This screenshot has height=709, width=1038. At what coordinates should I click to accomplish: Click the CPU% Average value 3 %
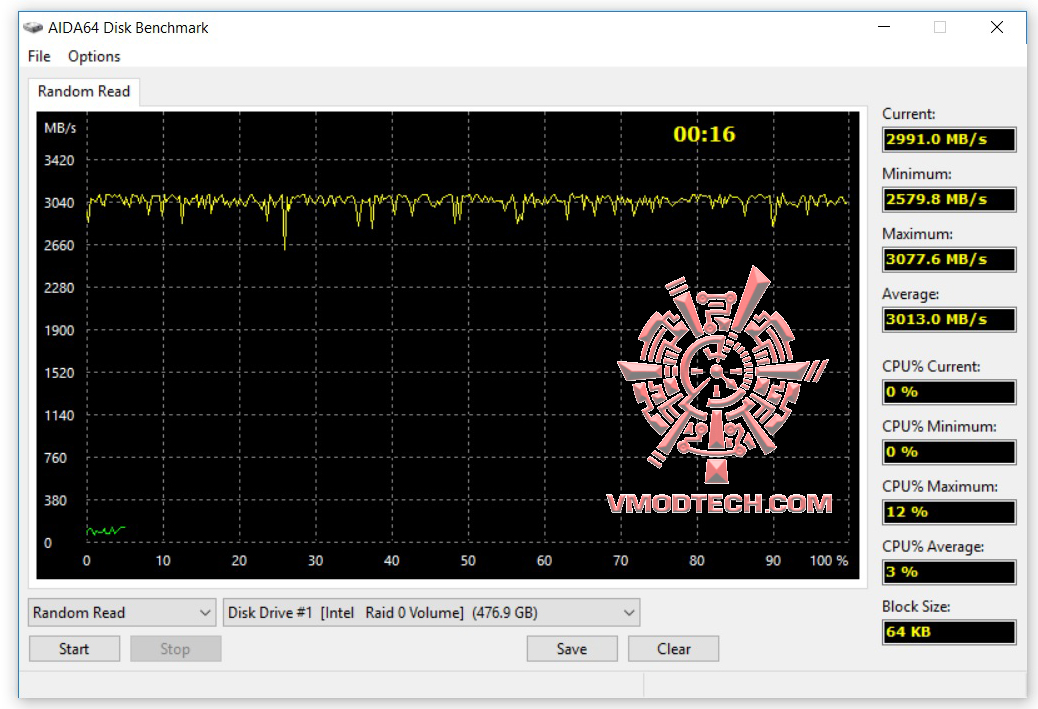949,572
